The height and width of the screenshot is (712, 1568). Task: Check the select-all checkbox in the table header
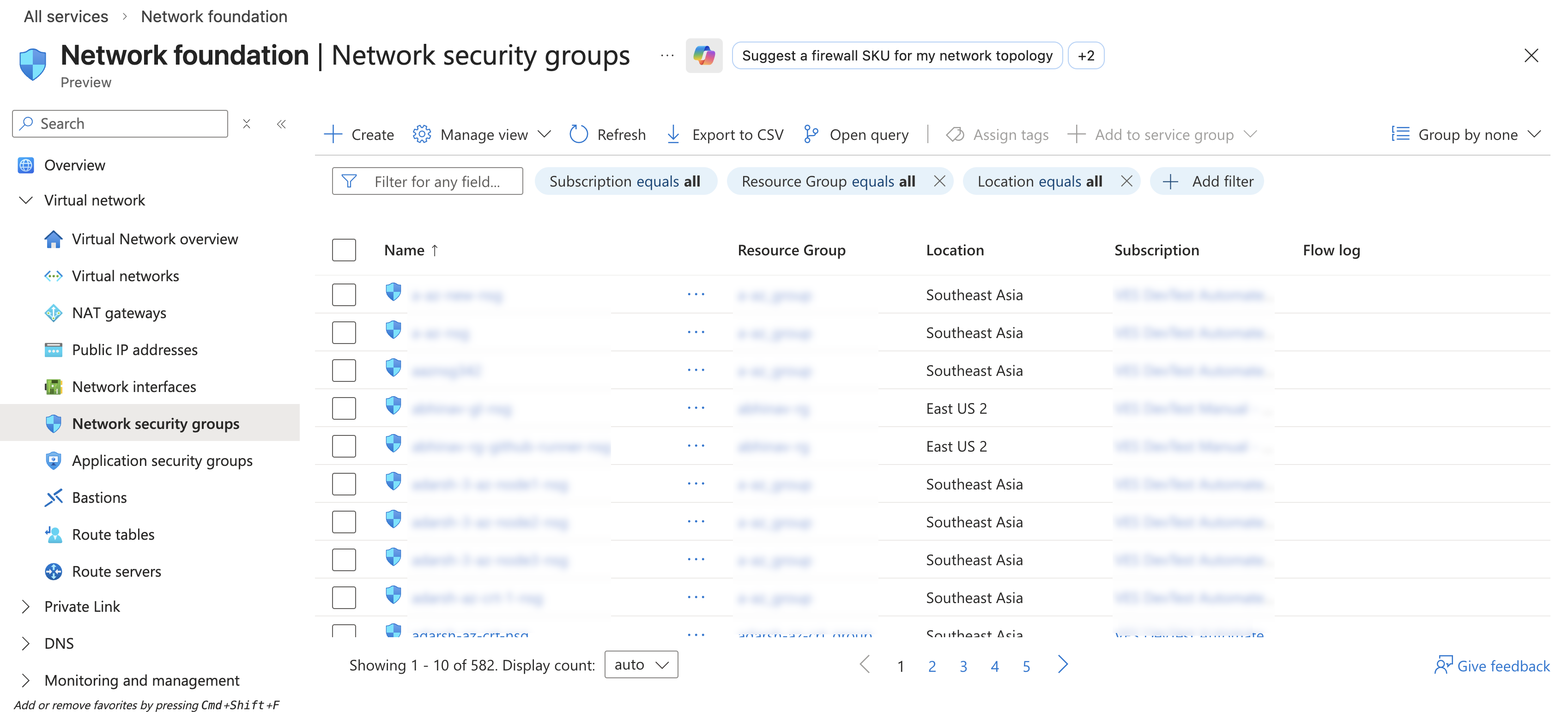[x=344, y=249]
